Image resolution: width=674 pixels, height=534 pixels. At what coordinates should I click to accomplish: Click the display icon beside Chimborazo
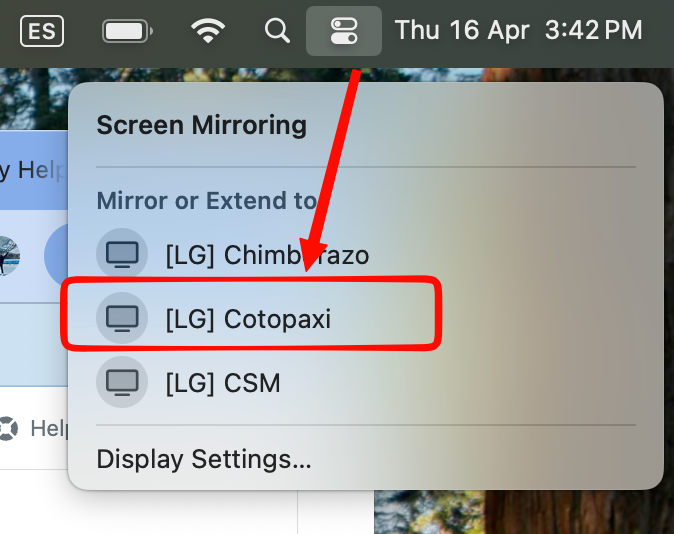pyautogui.click(x=122, y=254)
